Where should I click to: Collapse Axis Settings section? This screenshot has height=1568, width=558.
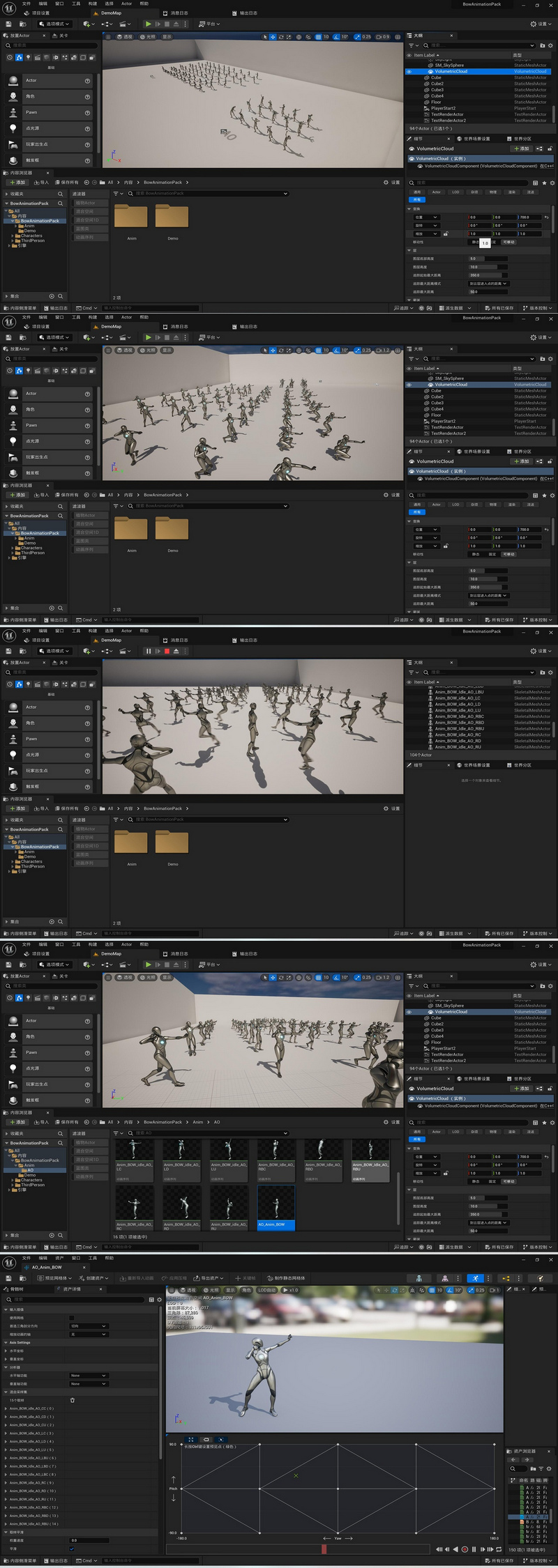[x=6, y=1342]
